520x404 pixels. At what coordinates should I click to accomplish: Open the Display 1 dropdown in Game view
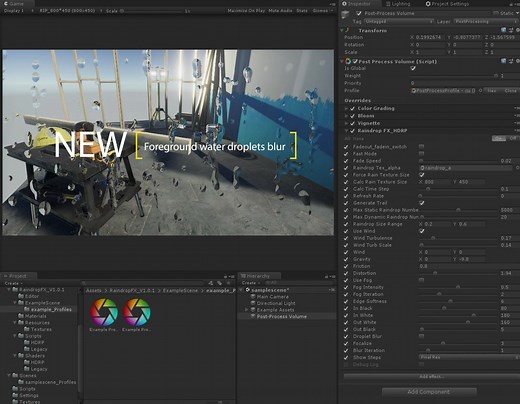click(18, 11)
